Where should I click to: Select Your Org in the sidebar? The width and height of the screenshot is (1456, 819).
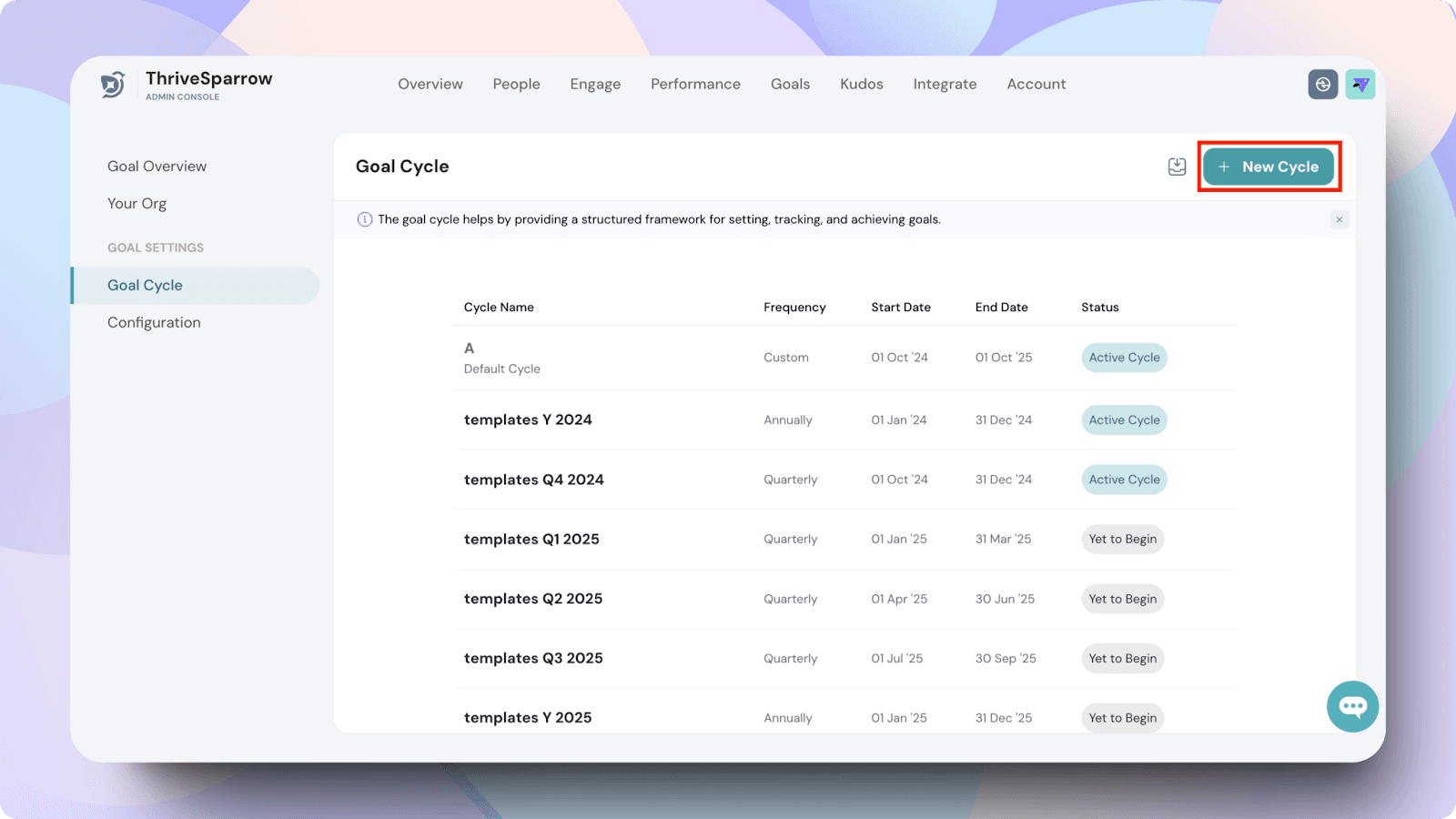pyautogui.click(x=136, y=204)
